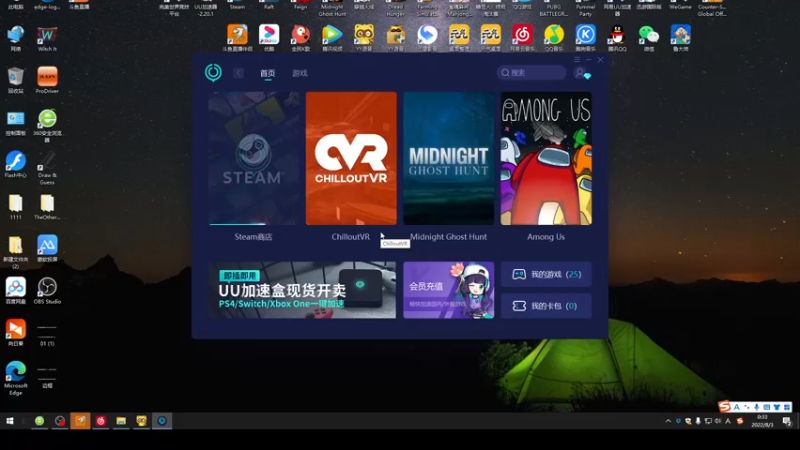Select the Among Us game card

[x=546, y=158]
